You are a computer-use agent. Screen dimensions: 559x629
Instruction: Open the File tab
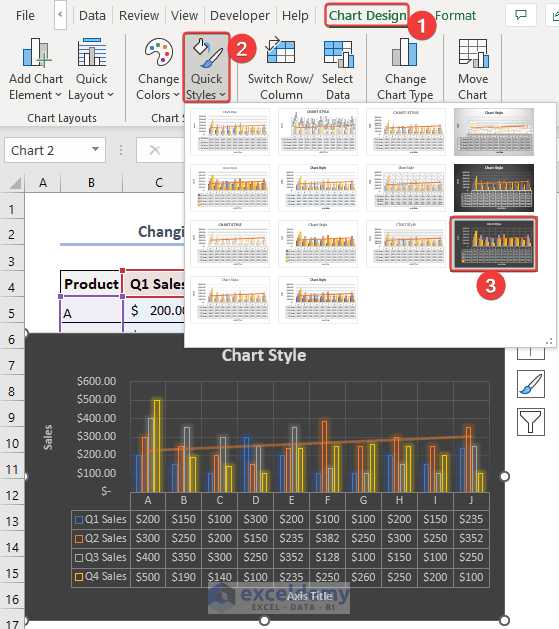(x=25, y=15)
